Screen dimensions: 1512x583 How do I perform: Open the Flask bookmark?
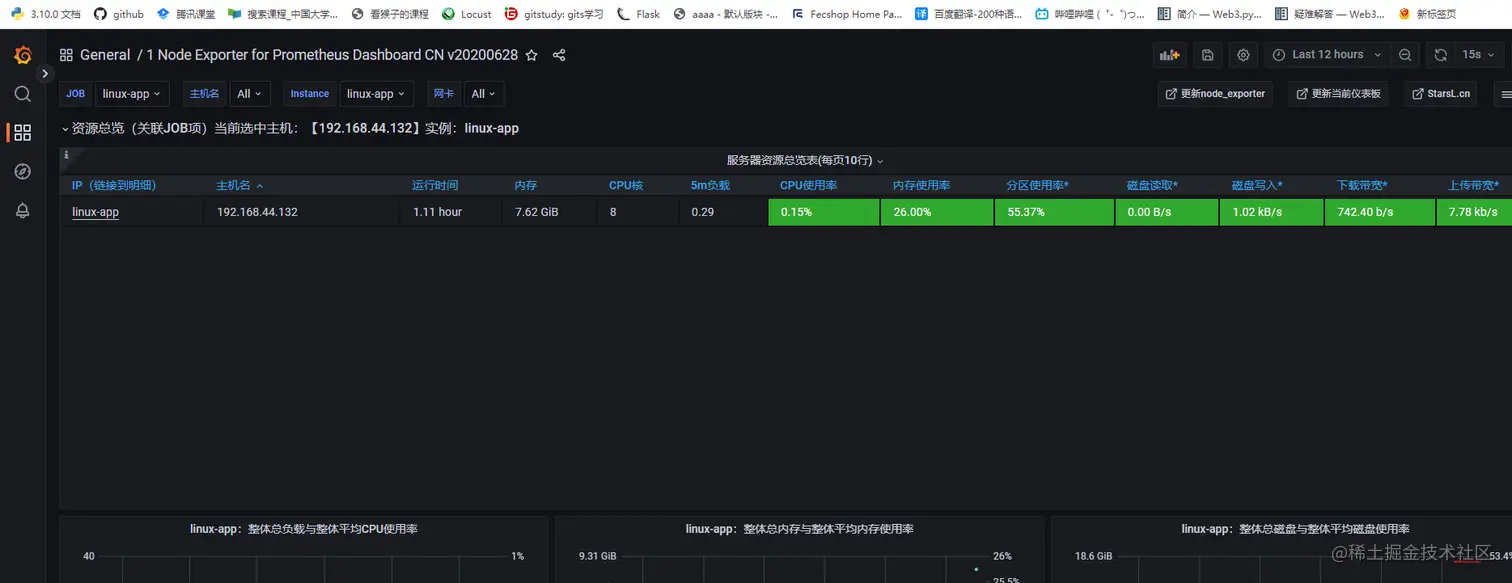tap(638, 14)
